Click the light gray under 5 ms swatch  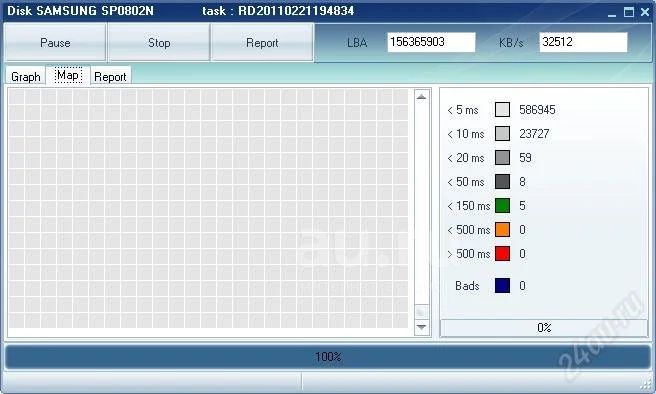pyautogui.click(x=502, y=110)
